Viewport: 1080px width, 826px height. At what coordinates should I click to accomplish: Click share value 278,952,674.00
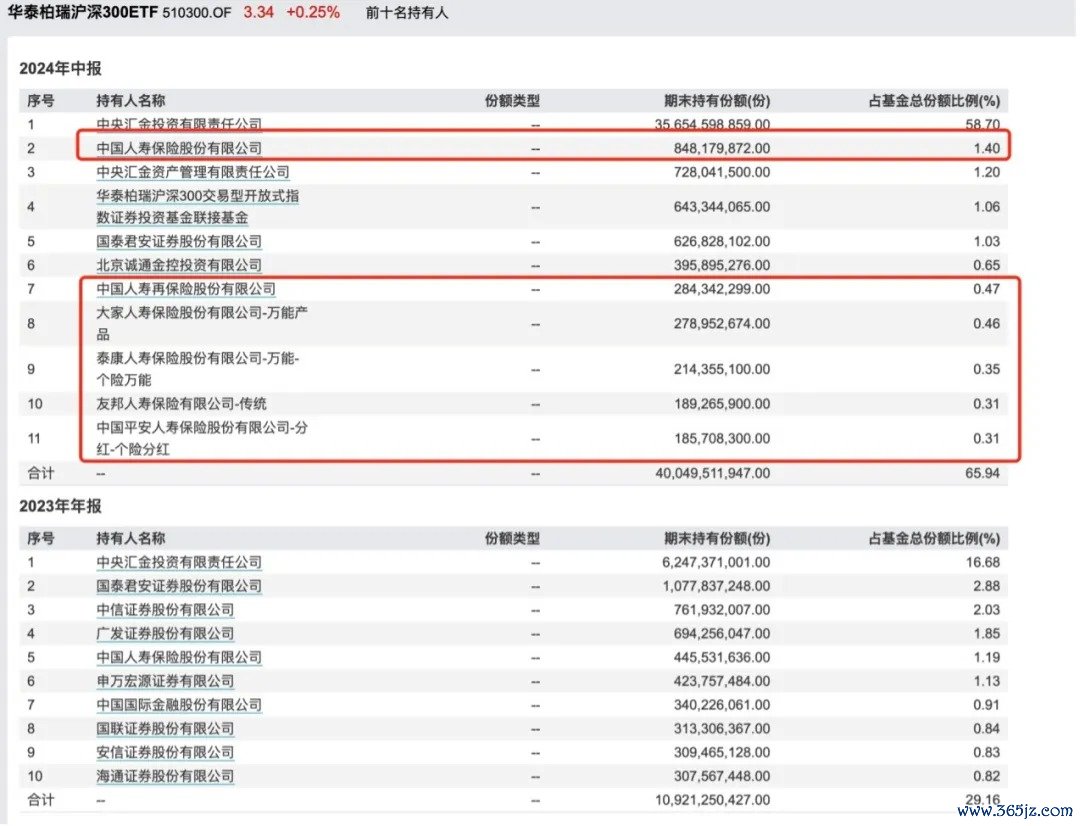coord(722,324)
